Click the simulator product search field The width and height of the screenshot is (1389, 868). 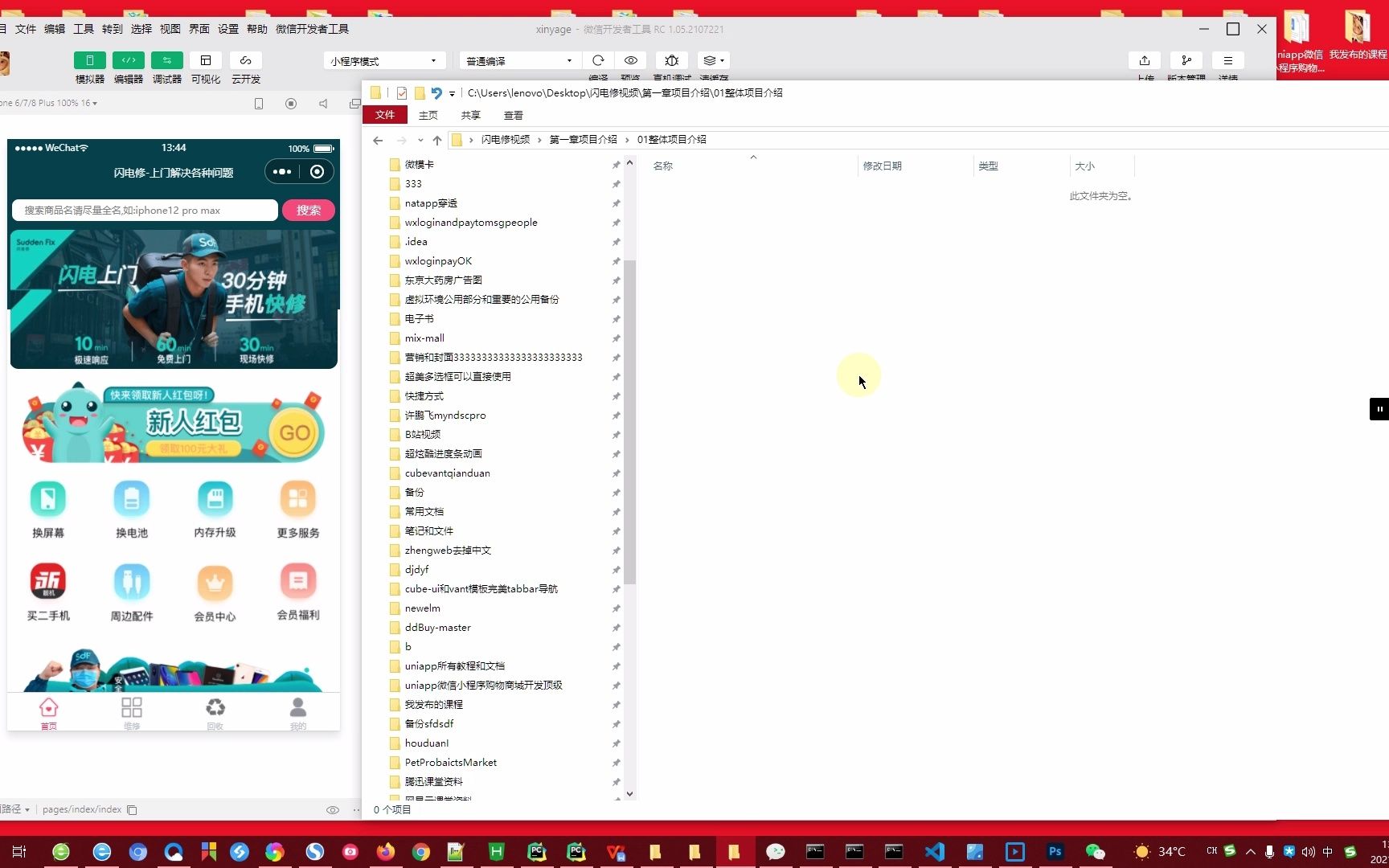(145, 211)
